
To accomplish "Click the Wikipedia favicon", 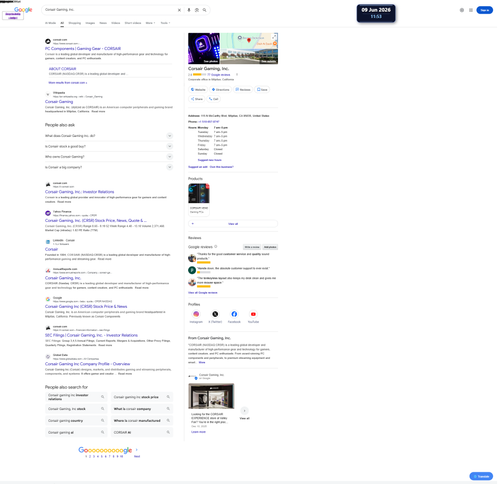I will click(48, 94).
